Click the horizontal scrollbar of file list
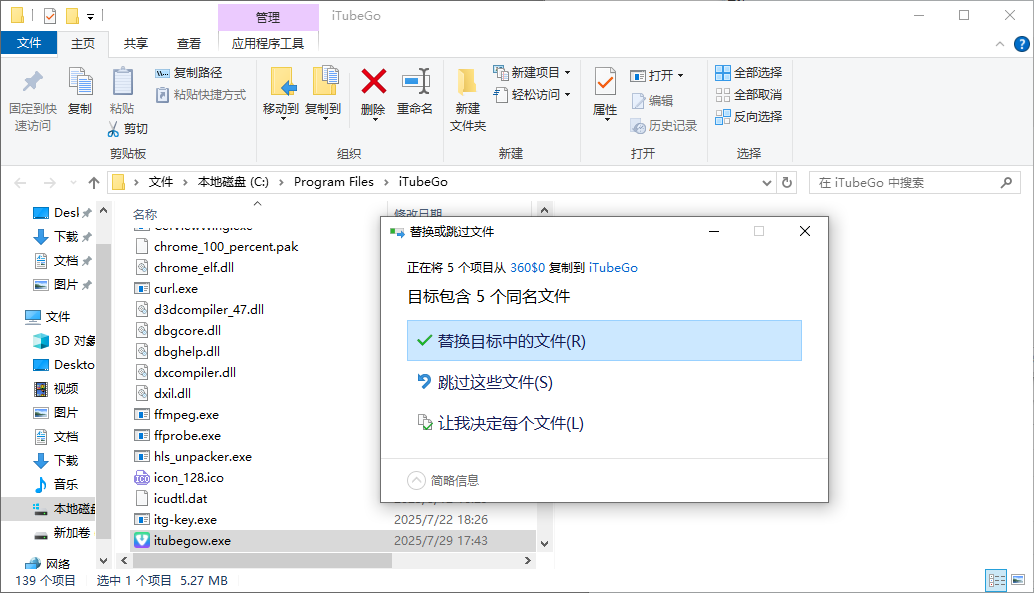The width and height of the screenshot is (1034, 593). point(262,560)
